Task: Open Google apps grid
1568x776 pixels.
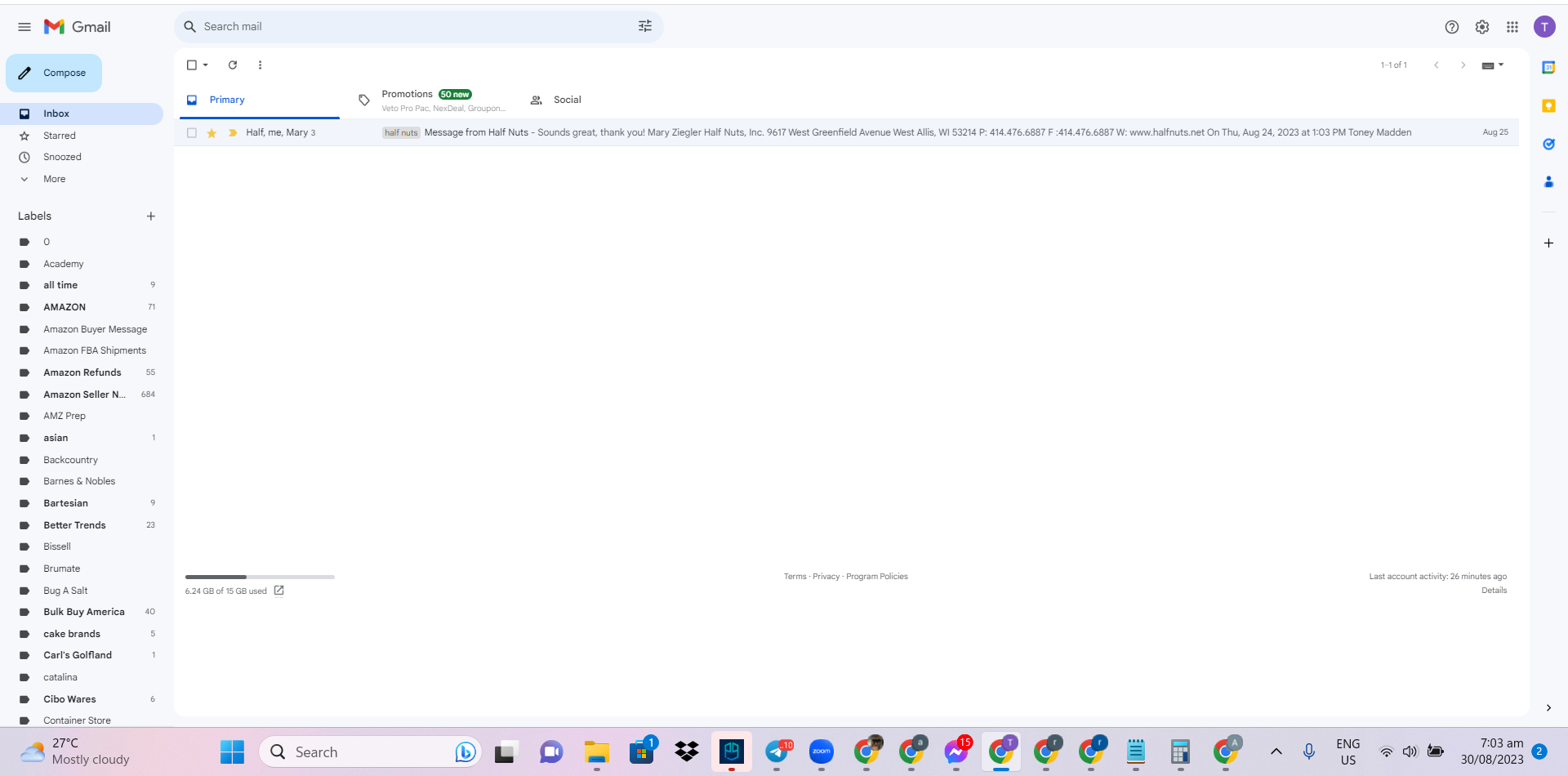Action: pyautogui.click(x=1512, y=27)
